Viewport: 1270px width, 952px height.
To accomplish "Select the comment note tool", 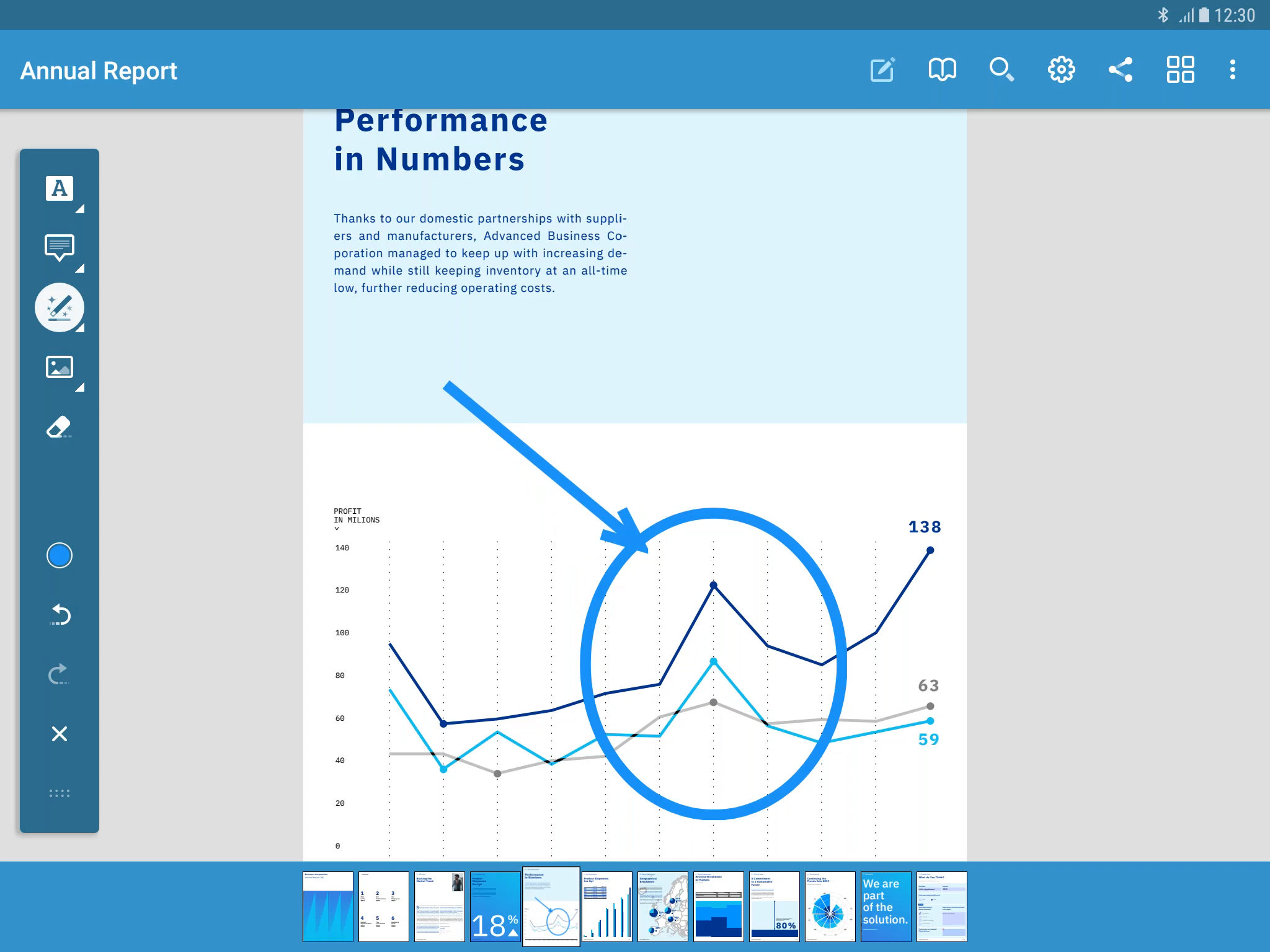I will (59, 247).
